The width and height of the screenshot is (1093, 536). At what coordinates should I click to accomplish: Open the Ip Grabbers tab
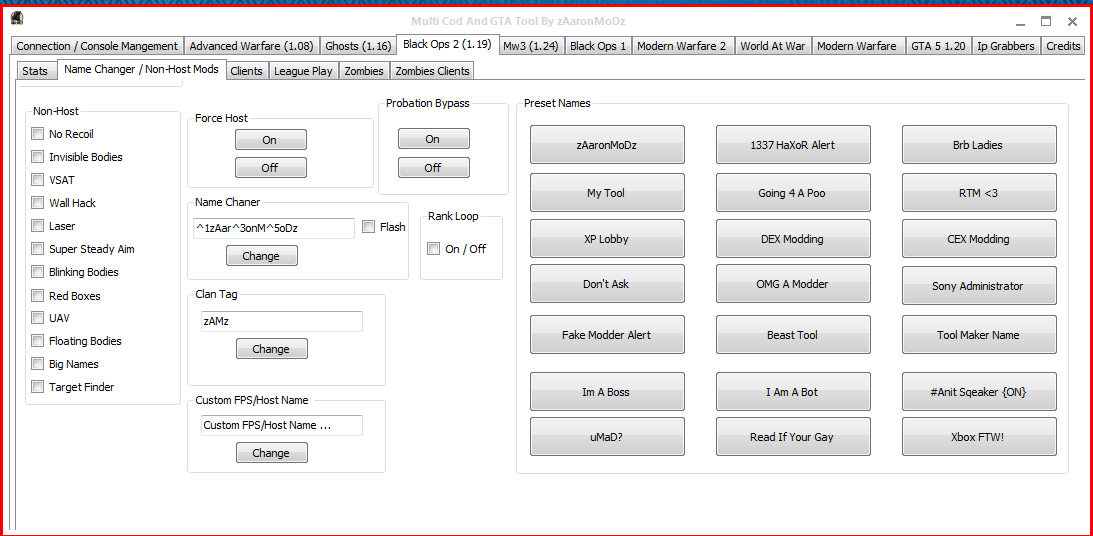tap(1006, 46)
